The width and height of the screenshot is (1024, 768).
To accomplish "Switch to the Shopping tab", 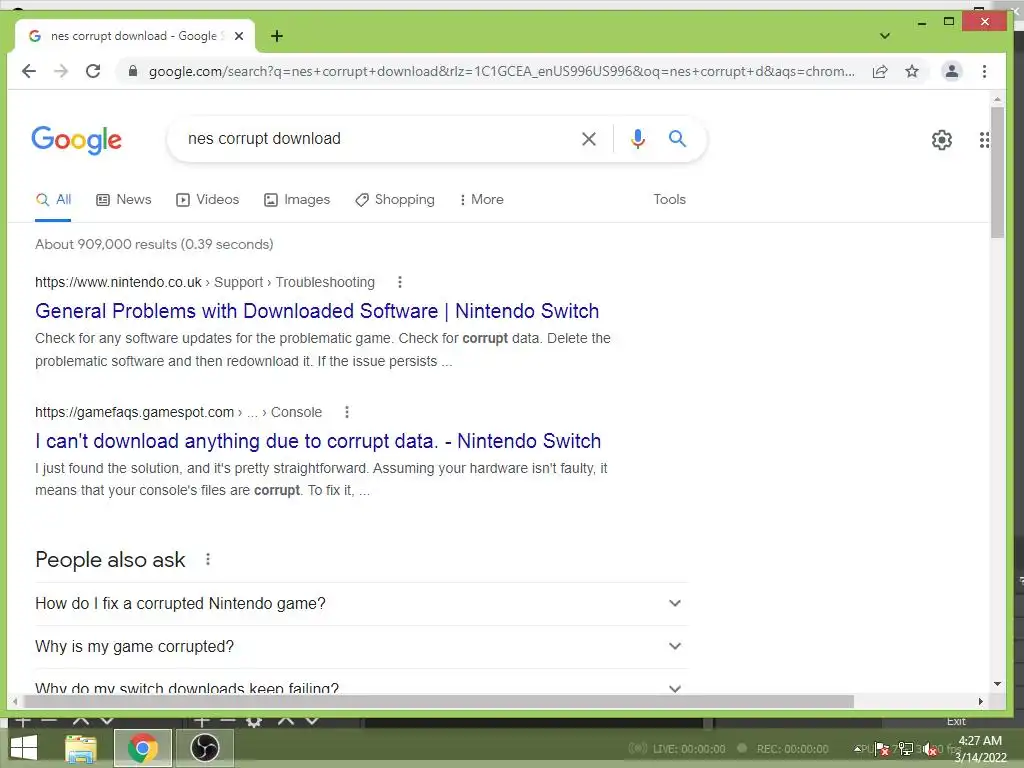I will (394, 200).
